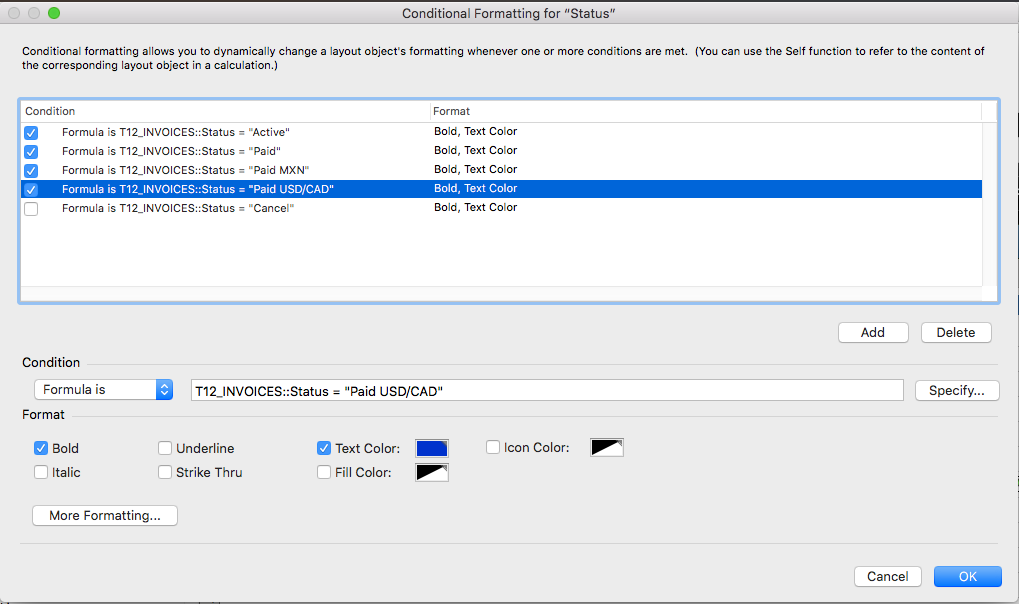Click the condition formula input field

547,390
